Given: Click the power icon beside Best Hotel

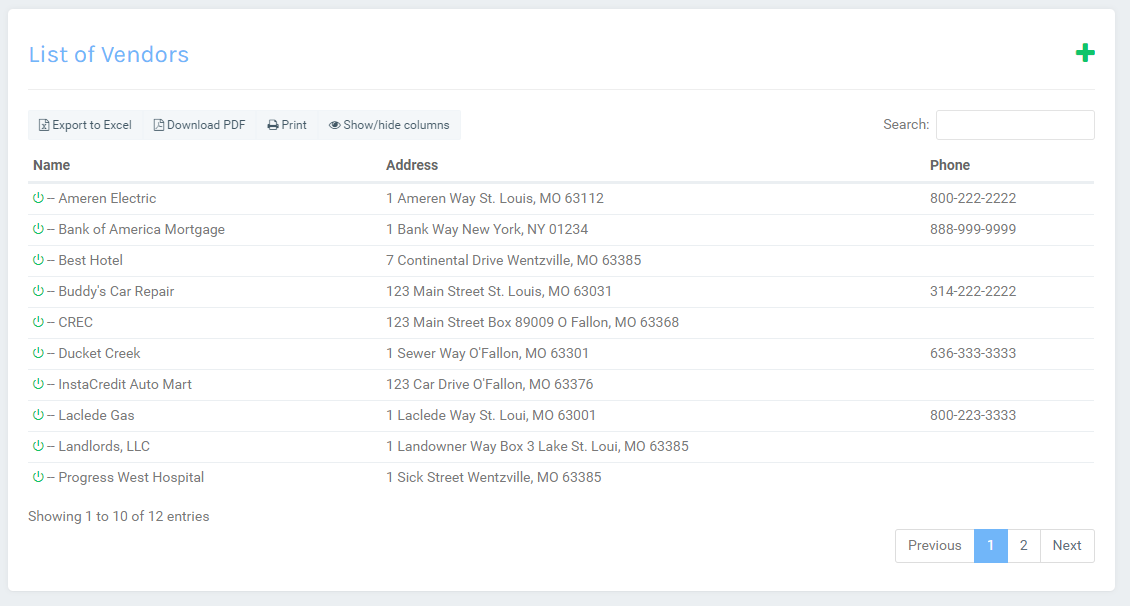Looking at the screenshot, I should [38, 260].
